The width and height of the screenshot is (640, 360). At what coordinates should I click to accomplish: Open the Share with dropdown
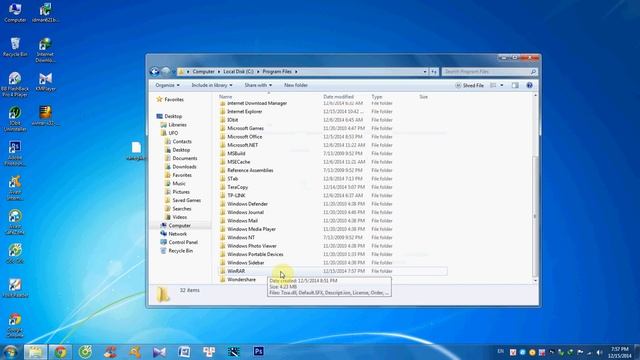pos(258,85)
